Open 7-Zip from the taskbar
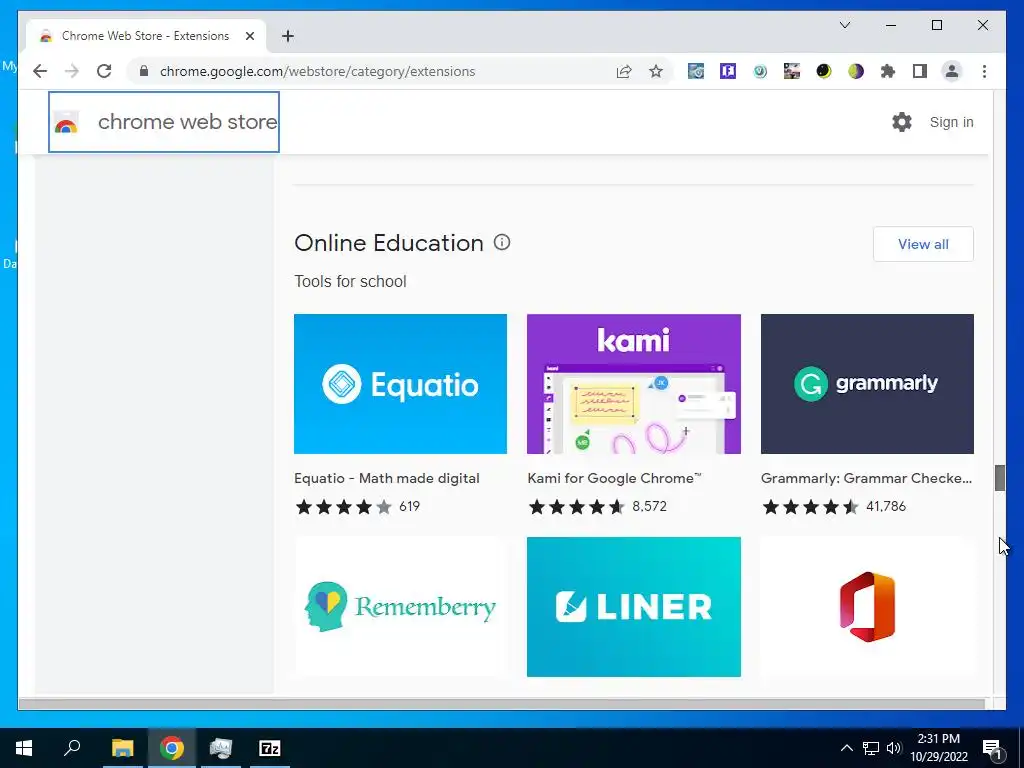This screenshot has width=1024, height=768. coord(269,748)
